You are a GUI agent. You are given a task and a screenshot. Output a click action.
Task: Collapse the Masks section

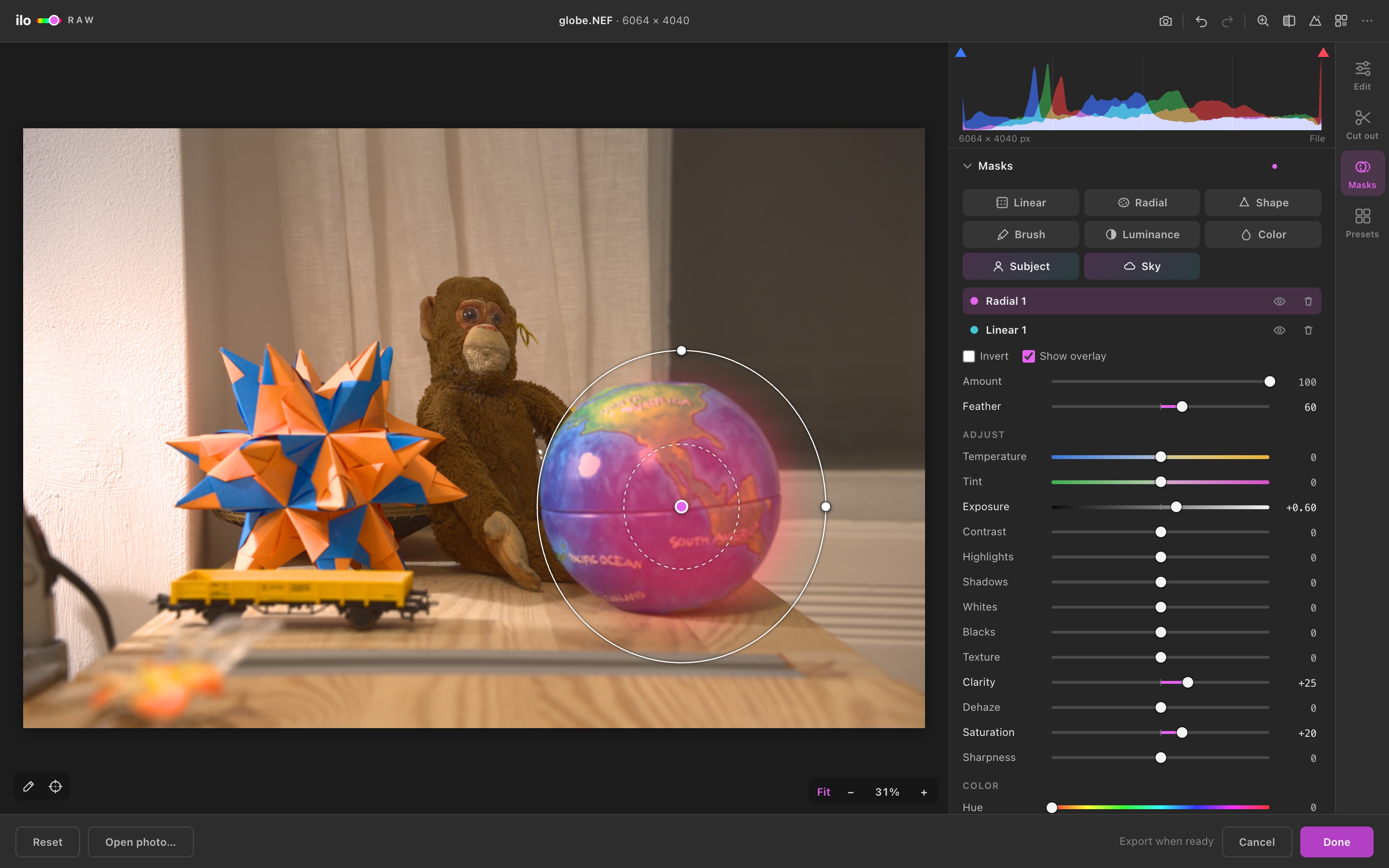point(967,166)
